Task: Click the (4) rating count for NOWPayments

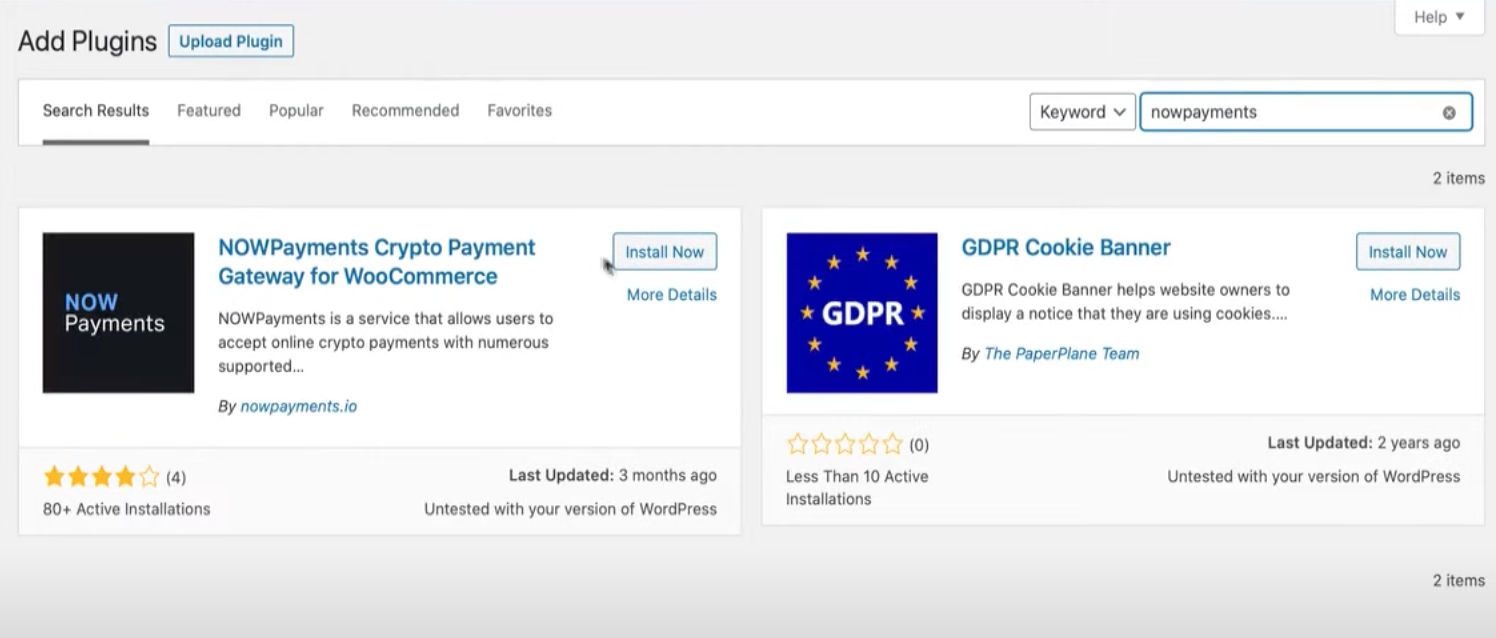Action: pos(176,478)
